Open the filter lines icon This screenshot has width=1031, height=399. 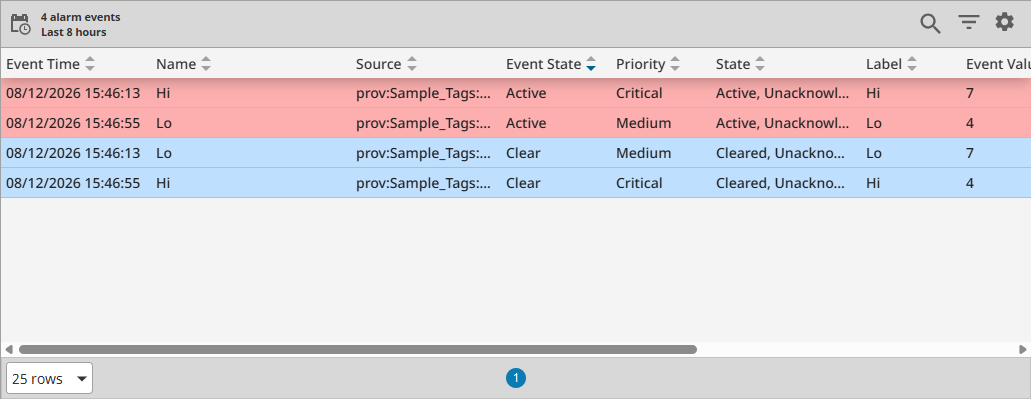(969, 23)
